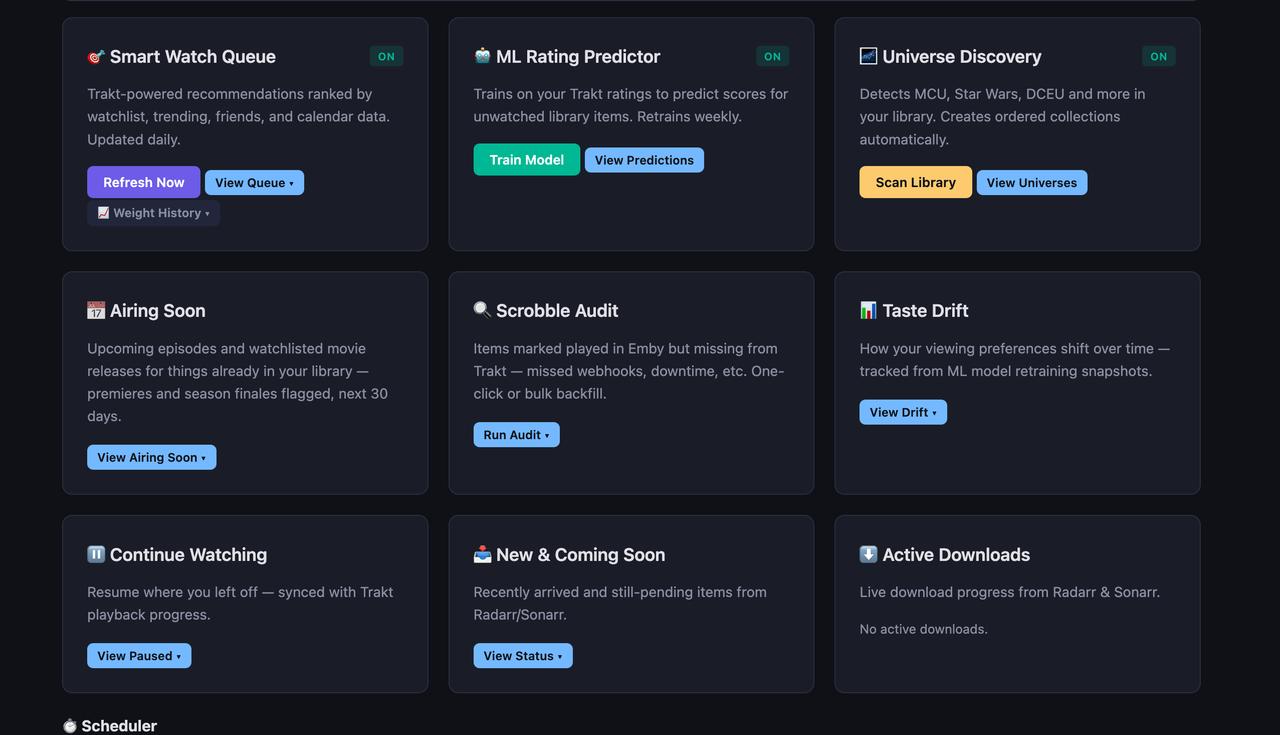Click the inbox icon beside New & Coming Soon
Viewport: 1280px width, 735px height.
pos(482,554)
